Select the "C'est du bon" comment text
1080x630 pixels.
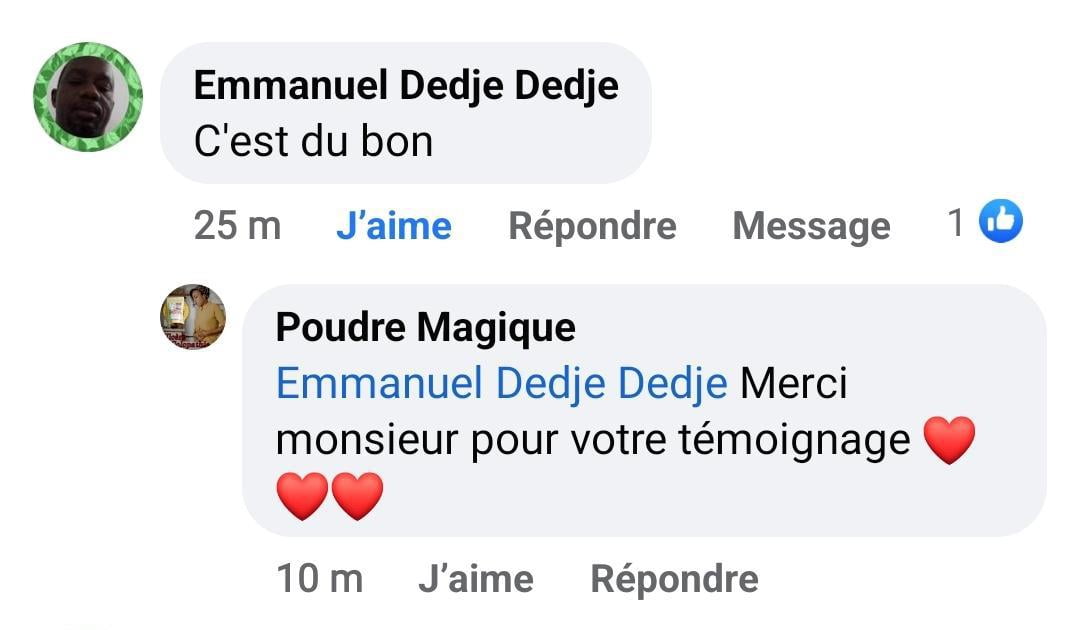point(313,142)
